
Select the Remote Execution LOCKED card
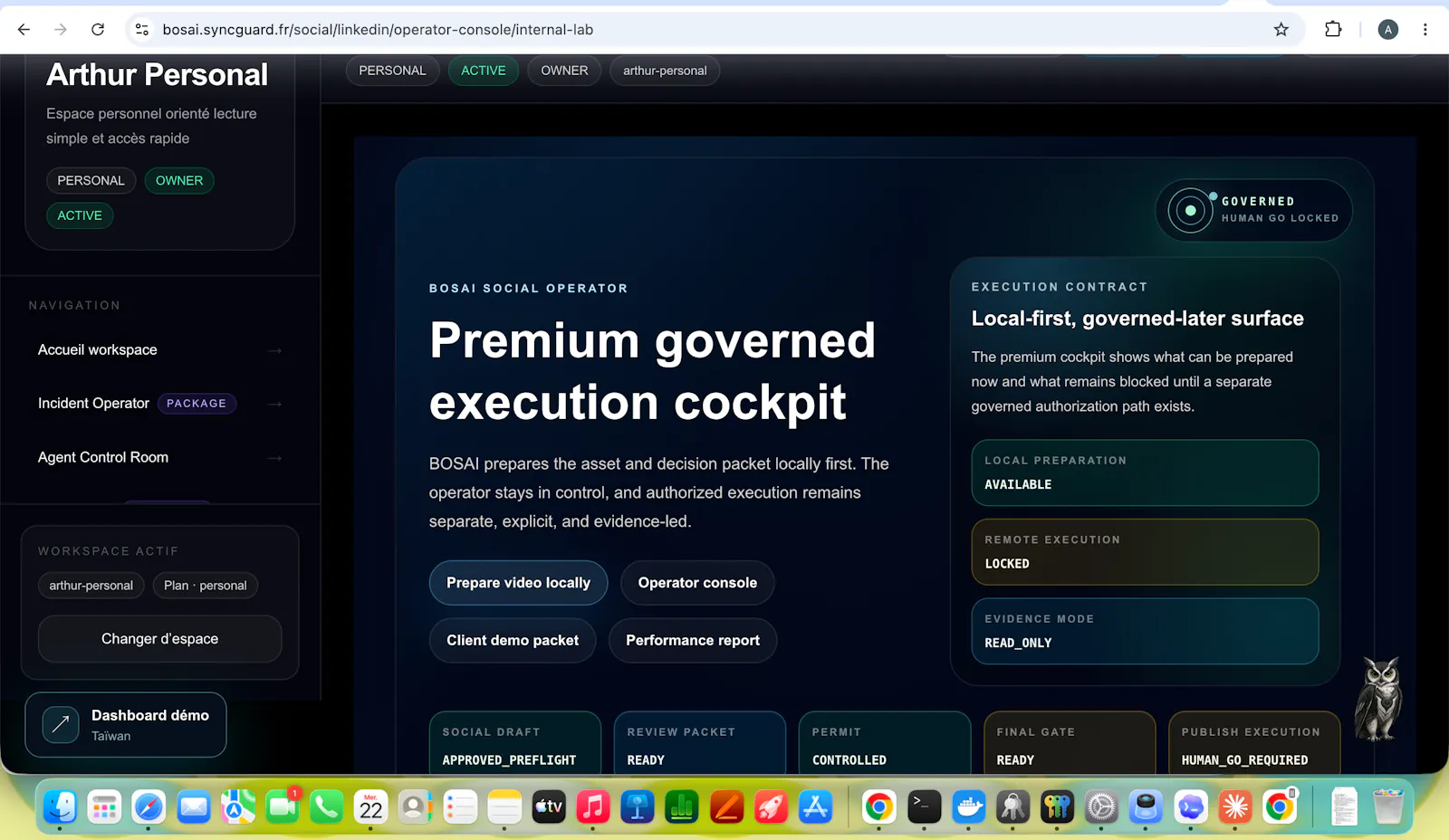tap(1145, 552)
